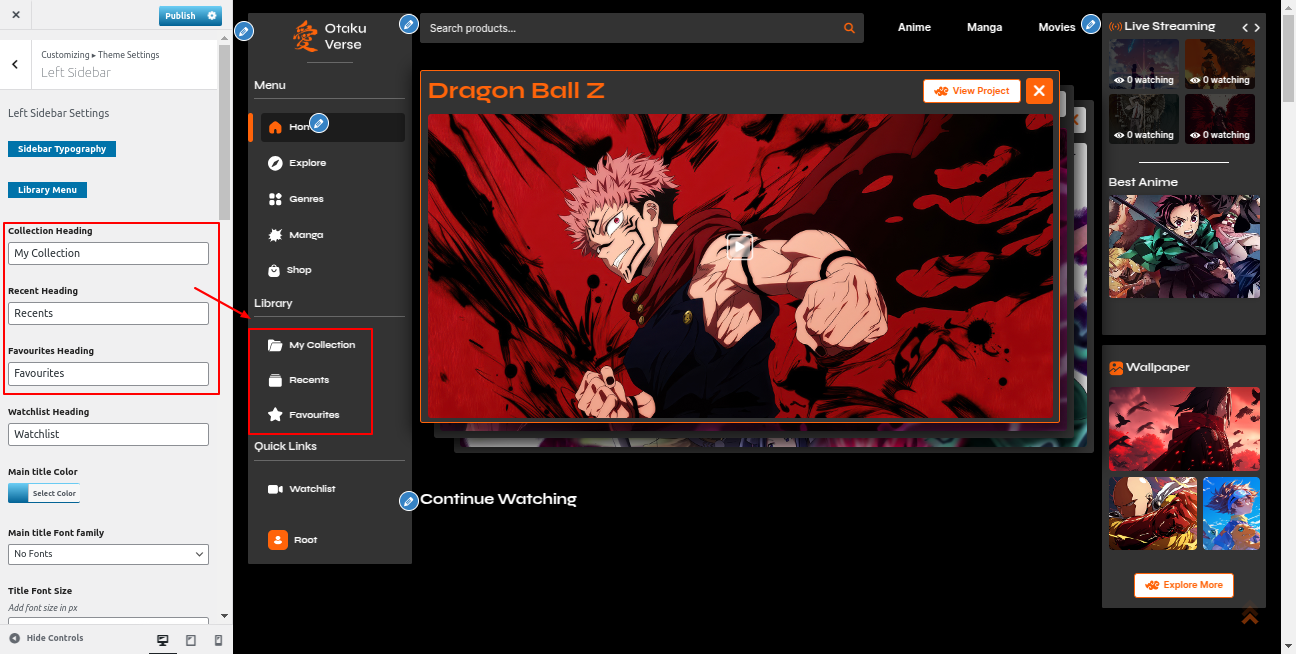Open Genres from the sidebar menu
Screen dimensions: 1296x654
click(306, 199)
